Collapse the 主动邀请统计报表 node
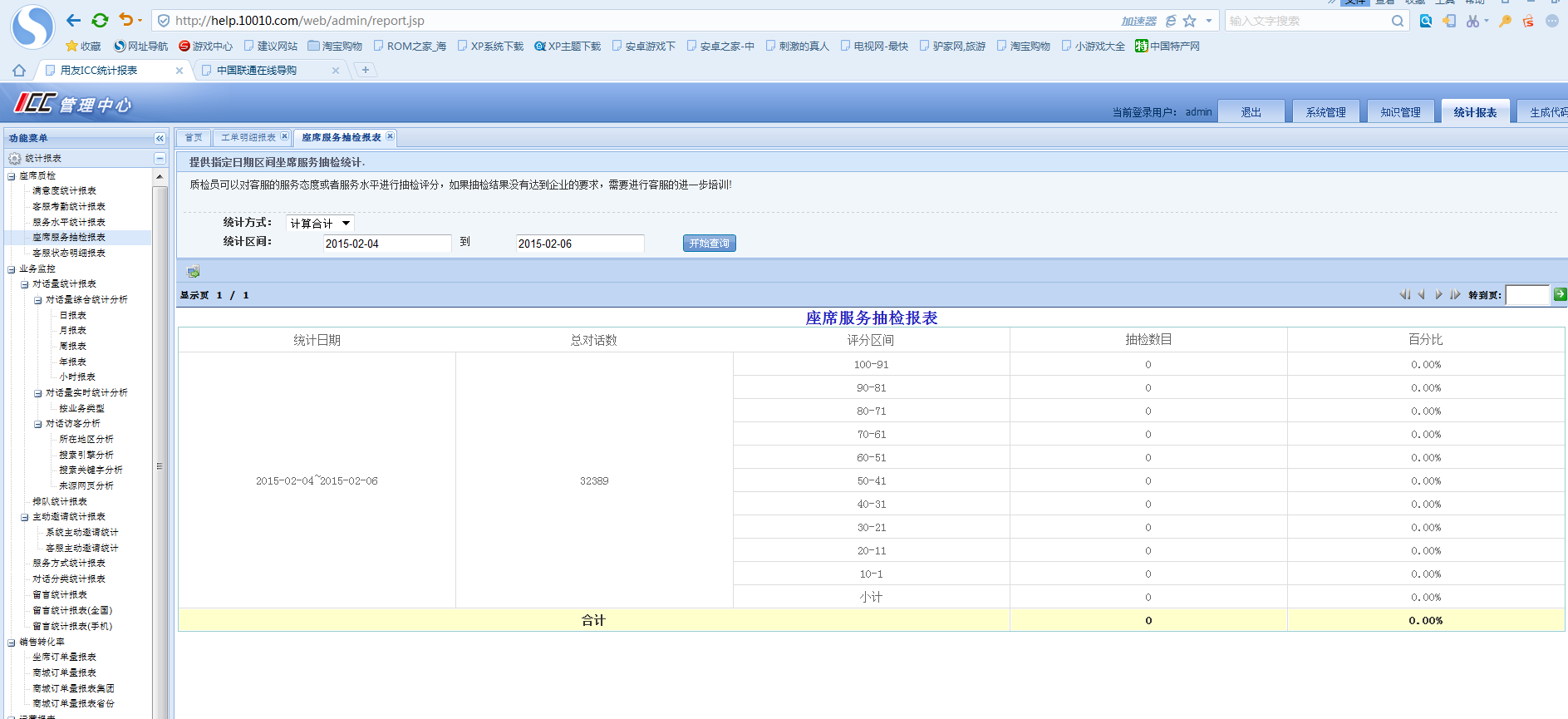Viewport: 1568px width, 719px height. (25, 517)
